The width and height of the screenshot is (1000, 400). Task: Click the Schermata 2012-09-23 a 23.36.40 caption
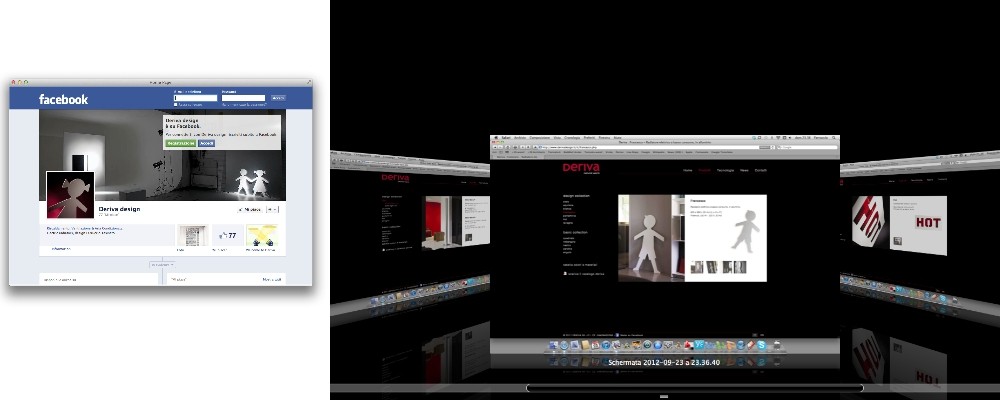(665, 362)
